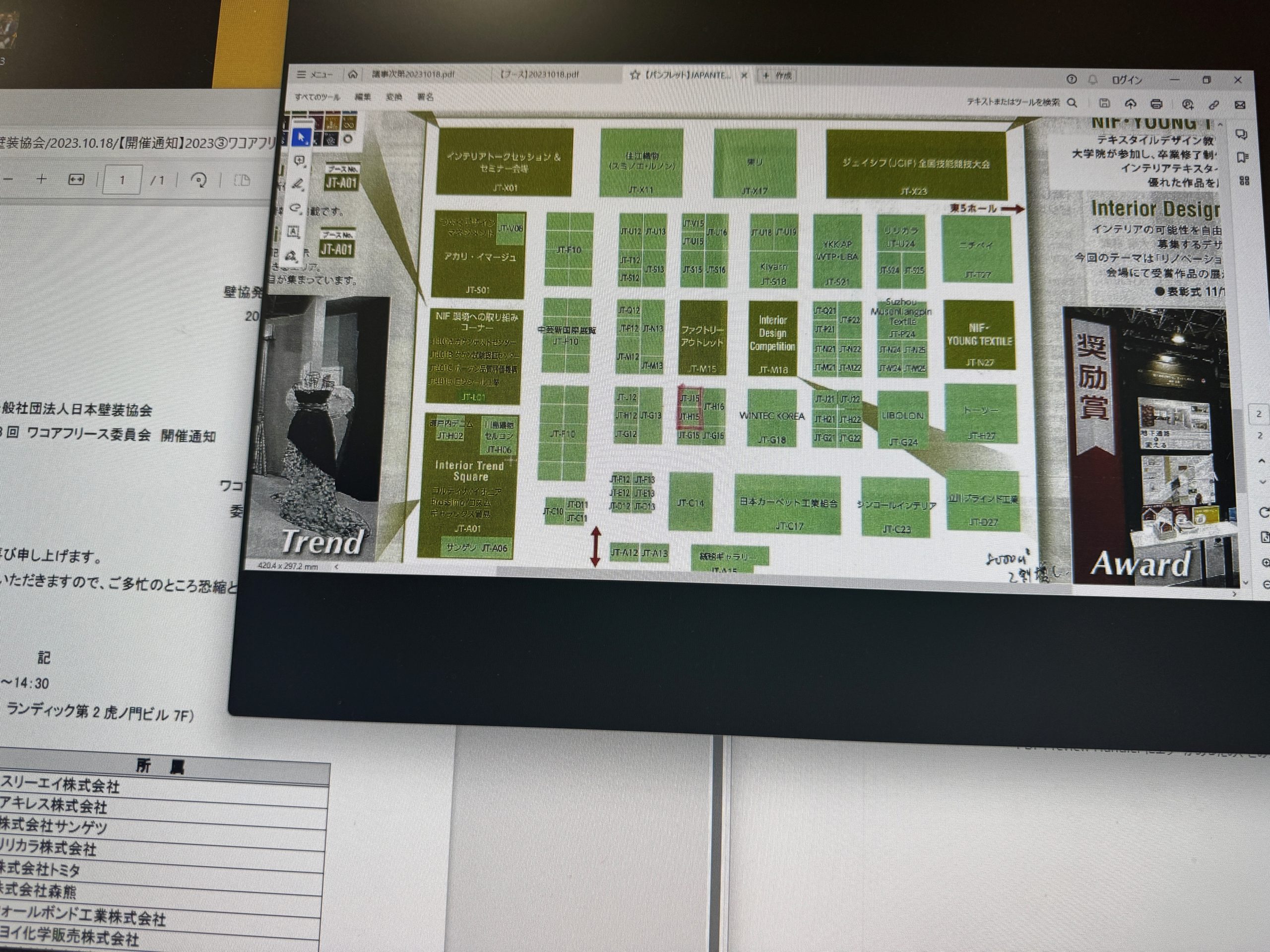Click the Interior Design Competition JT-M18 booth
1270x952 pixels.
tap(773, 338)
